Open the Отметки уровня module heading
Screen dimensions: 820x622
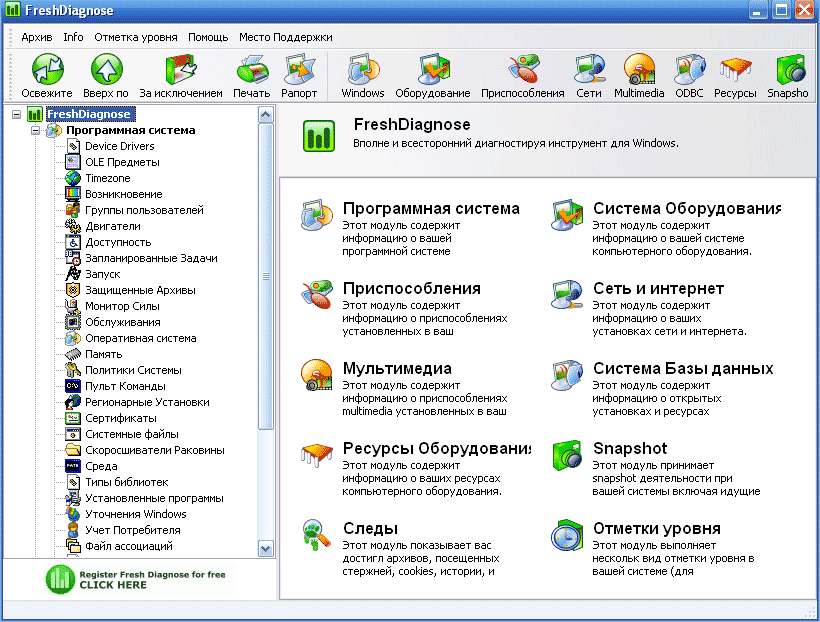click(657, 528)
